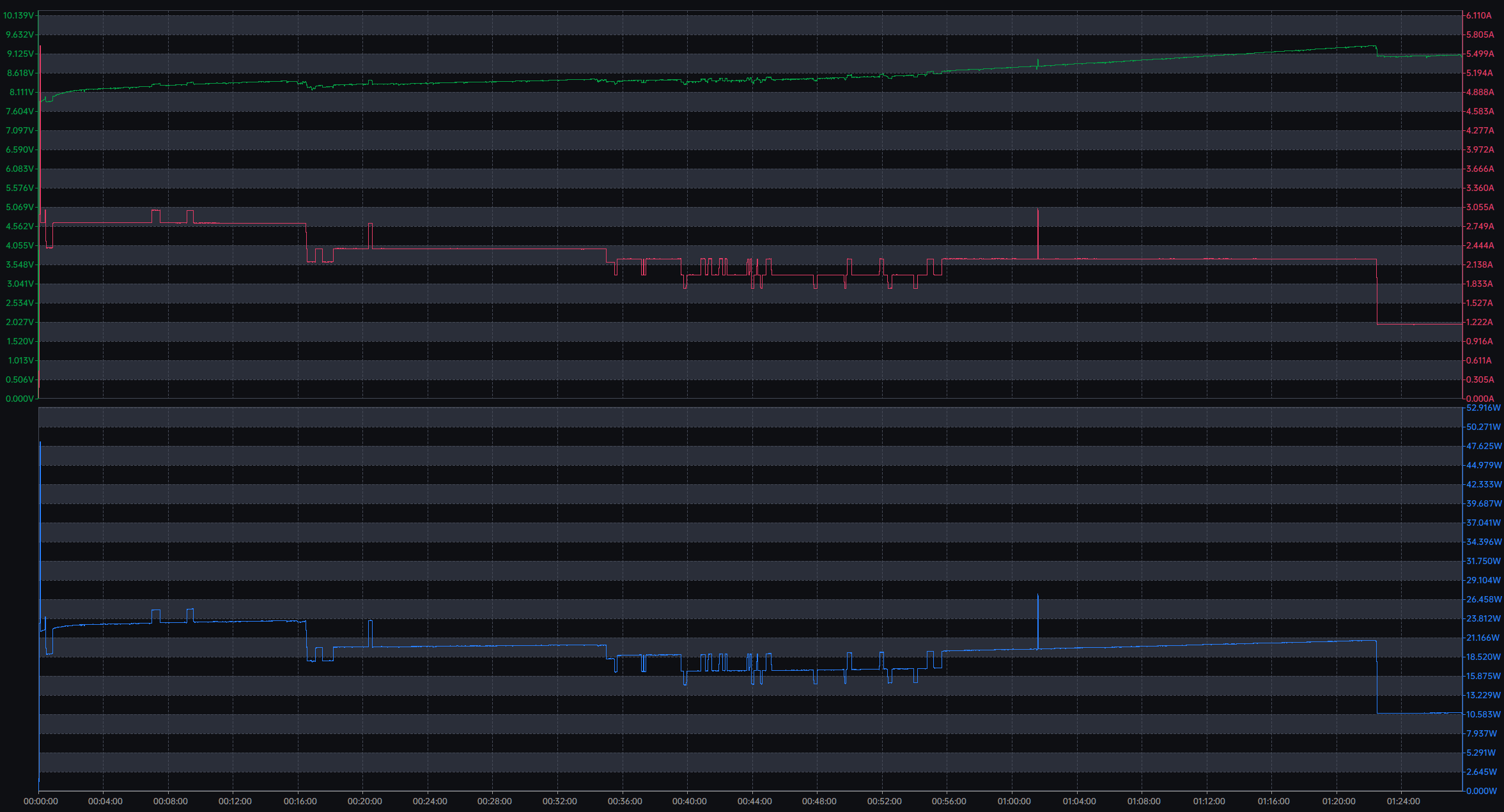Click the 00:00:00 start time label
Image resolution: width=1504 pixels, height=812 pixels.
point(40,801)
